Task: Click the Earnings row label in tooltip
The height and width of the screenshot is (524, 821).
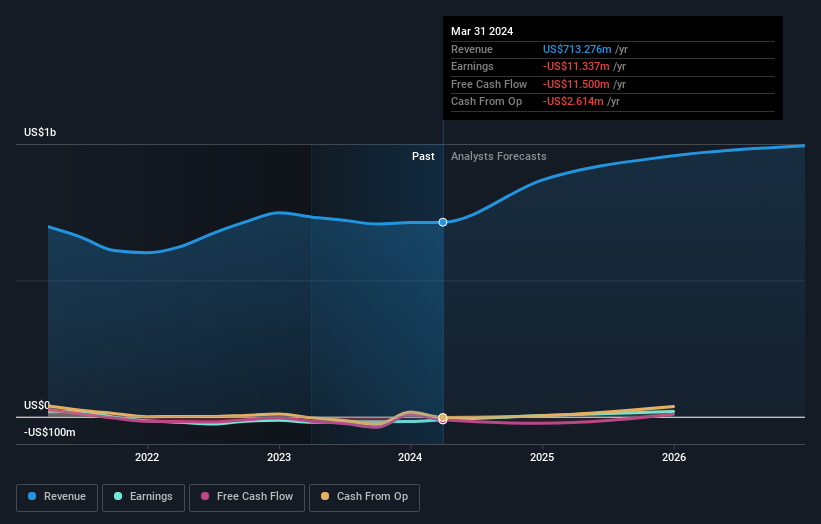Action: click(472, 66)
